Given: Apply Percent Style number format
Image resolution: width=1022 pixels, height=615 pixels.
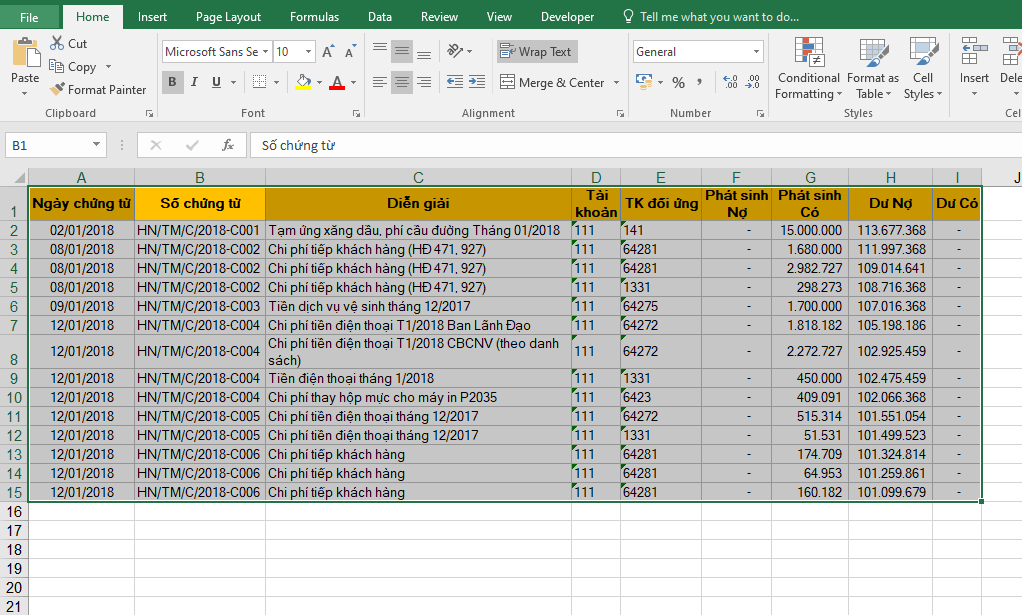Looking at the screenshot, I should pos(678,82).
